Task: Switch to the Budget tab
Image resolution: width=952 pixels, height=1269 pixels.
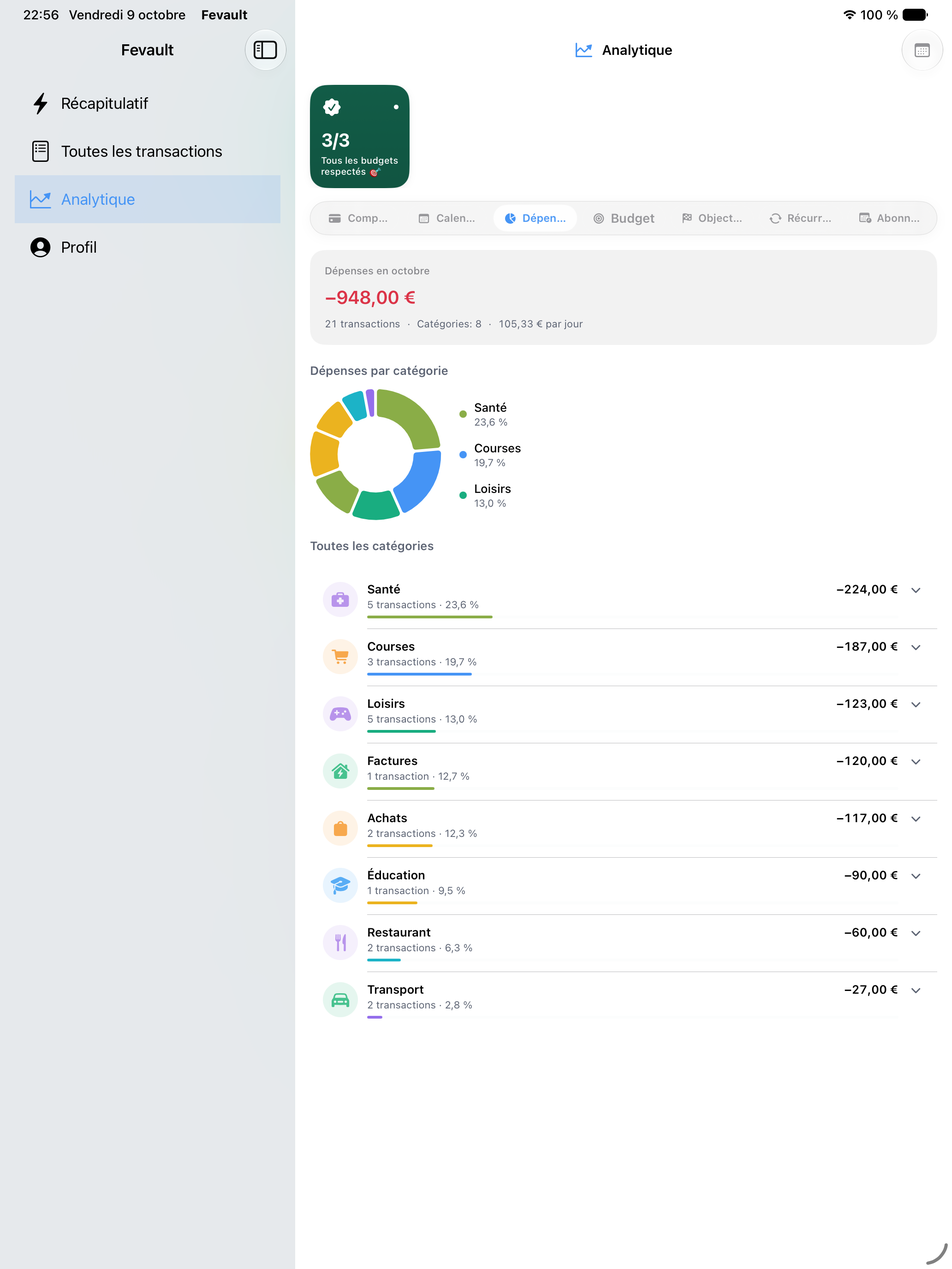Action: pyautogui.click(x=623, y=218)
